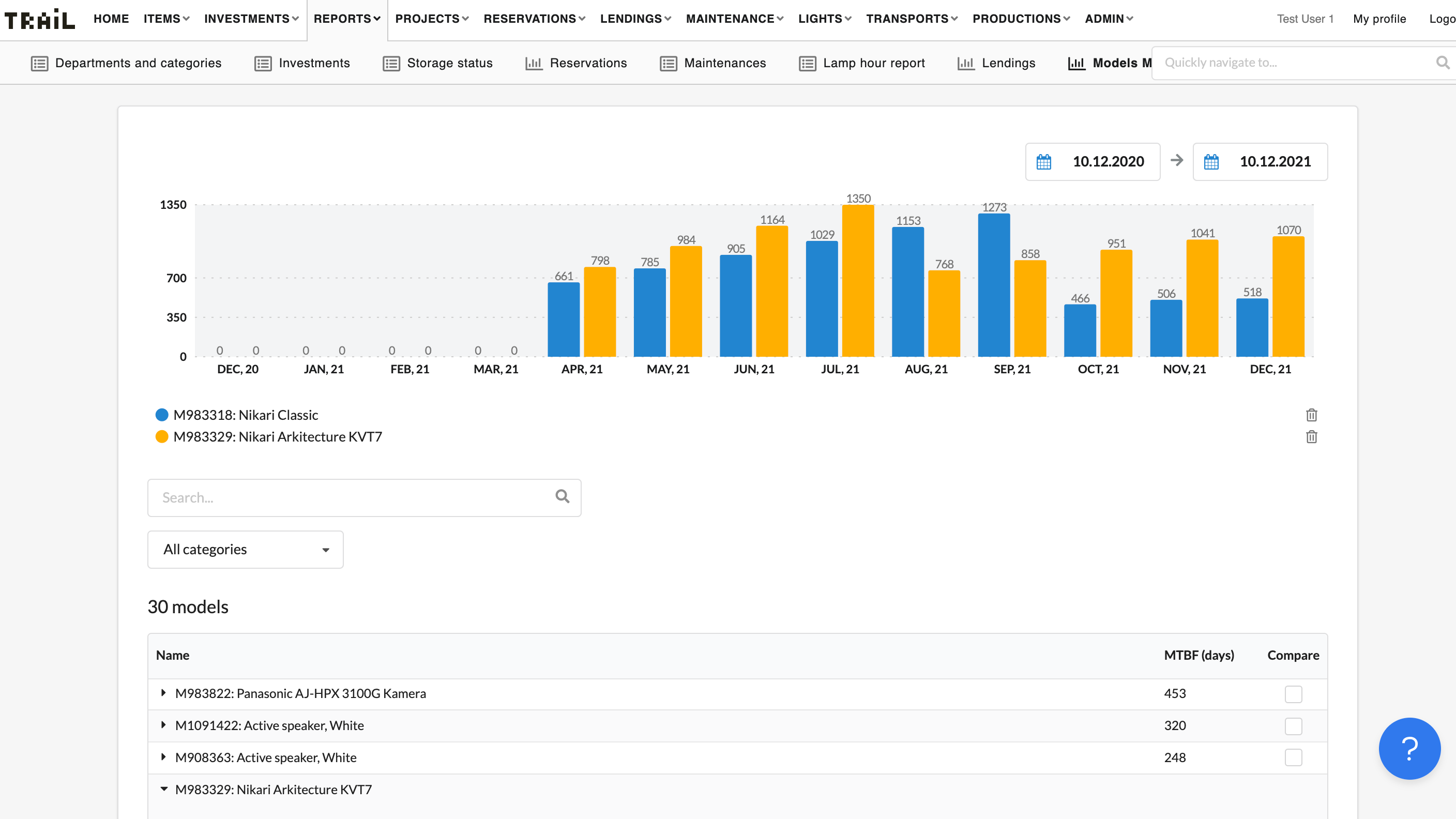Viewport: 1456px width, 819px height.
Task: Open the Investments menu
Action: [x=251, y=19]
